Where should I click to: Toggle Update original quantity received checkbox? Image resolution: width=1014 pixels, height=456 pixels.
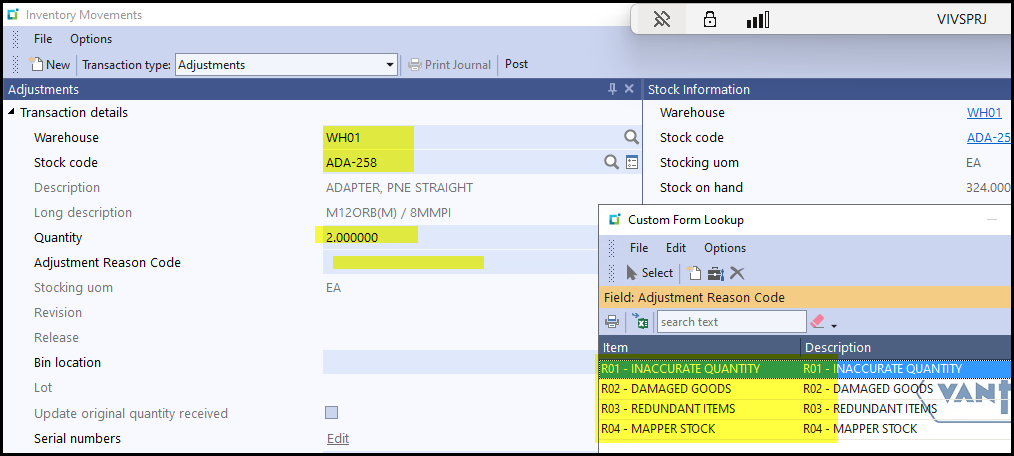[332, 413]
